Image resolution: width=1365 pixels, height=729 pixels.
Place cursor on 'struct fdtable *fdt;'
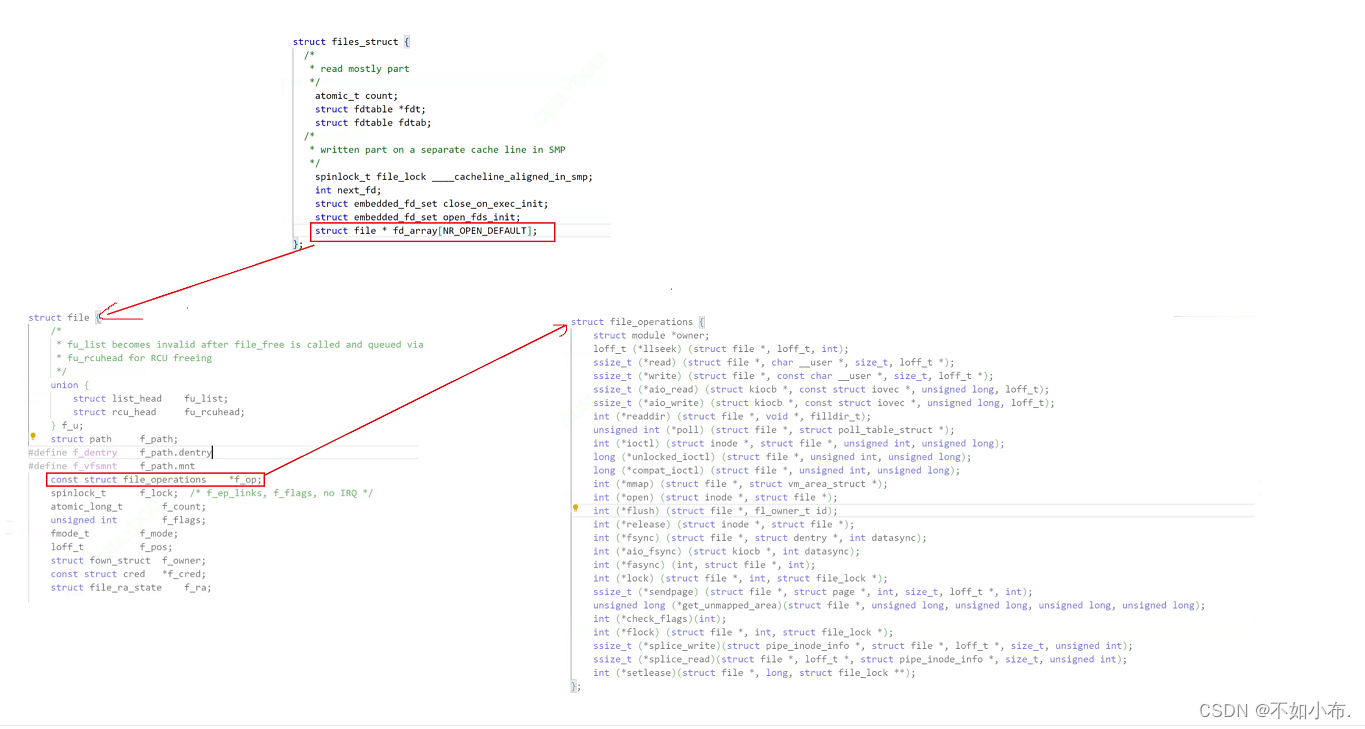[x=371, y=109]
